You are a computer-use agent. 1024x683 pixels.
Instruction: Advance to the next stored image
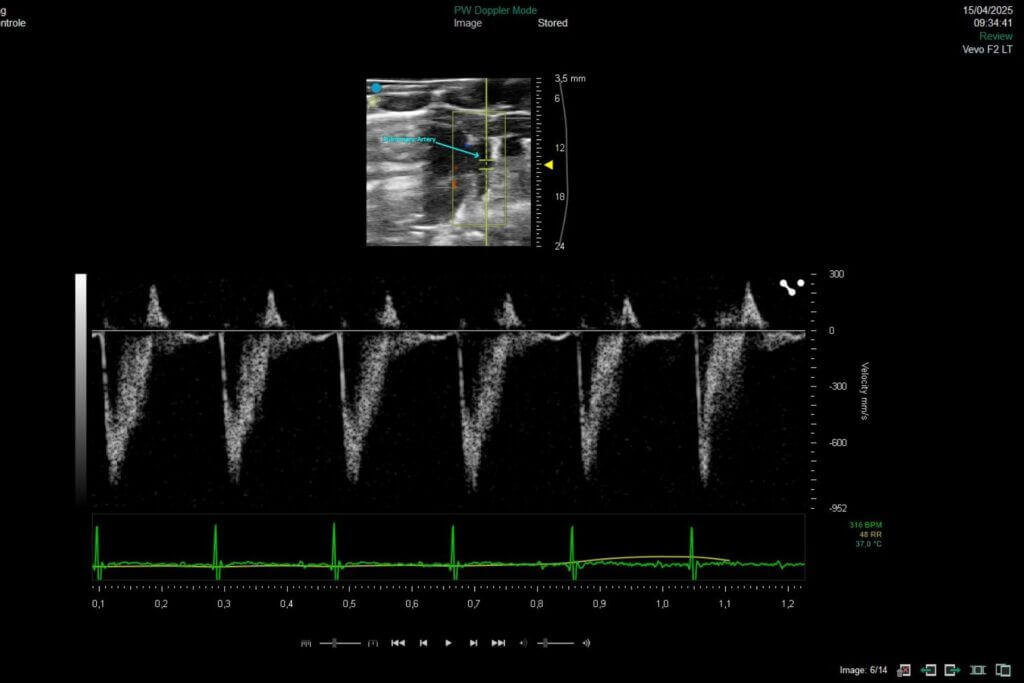950,669
